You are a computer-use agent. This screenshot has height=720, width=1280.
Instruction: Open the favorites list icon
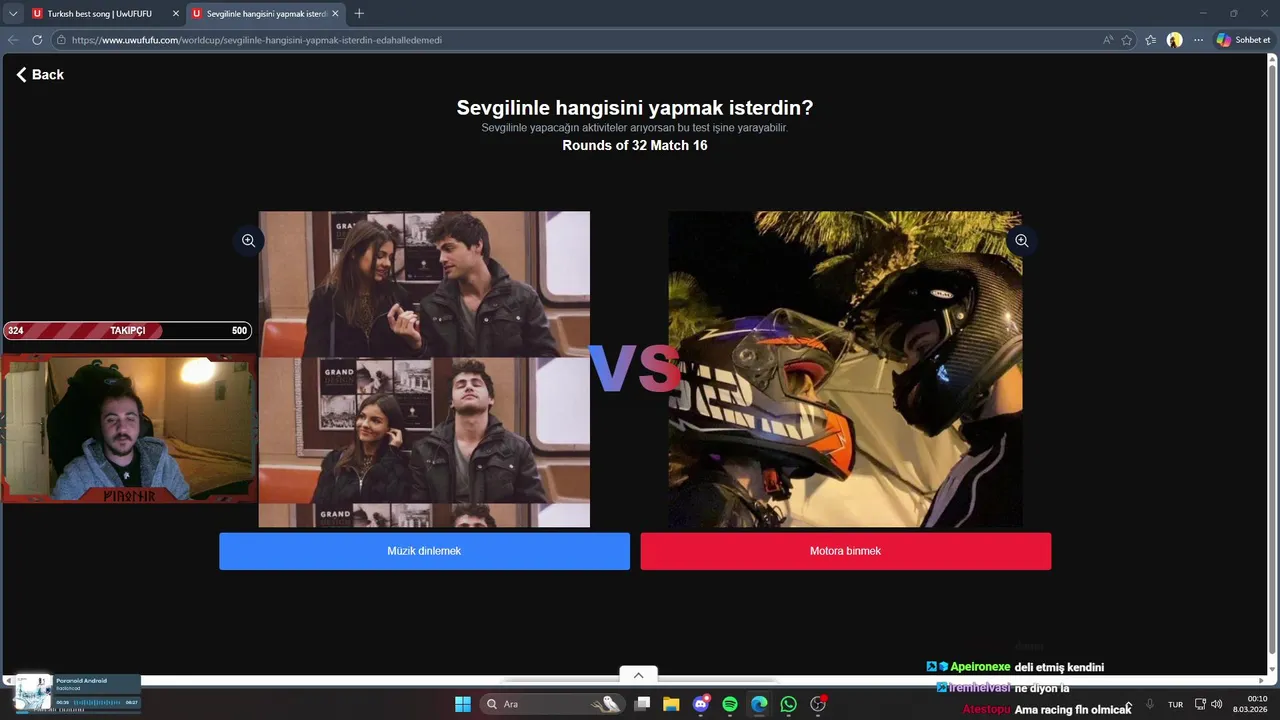[x=1151, y=40]
